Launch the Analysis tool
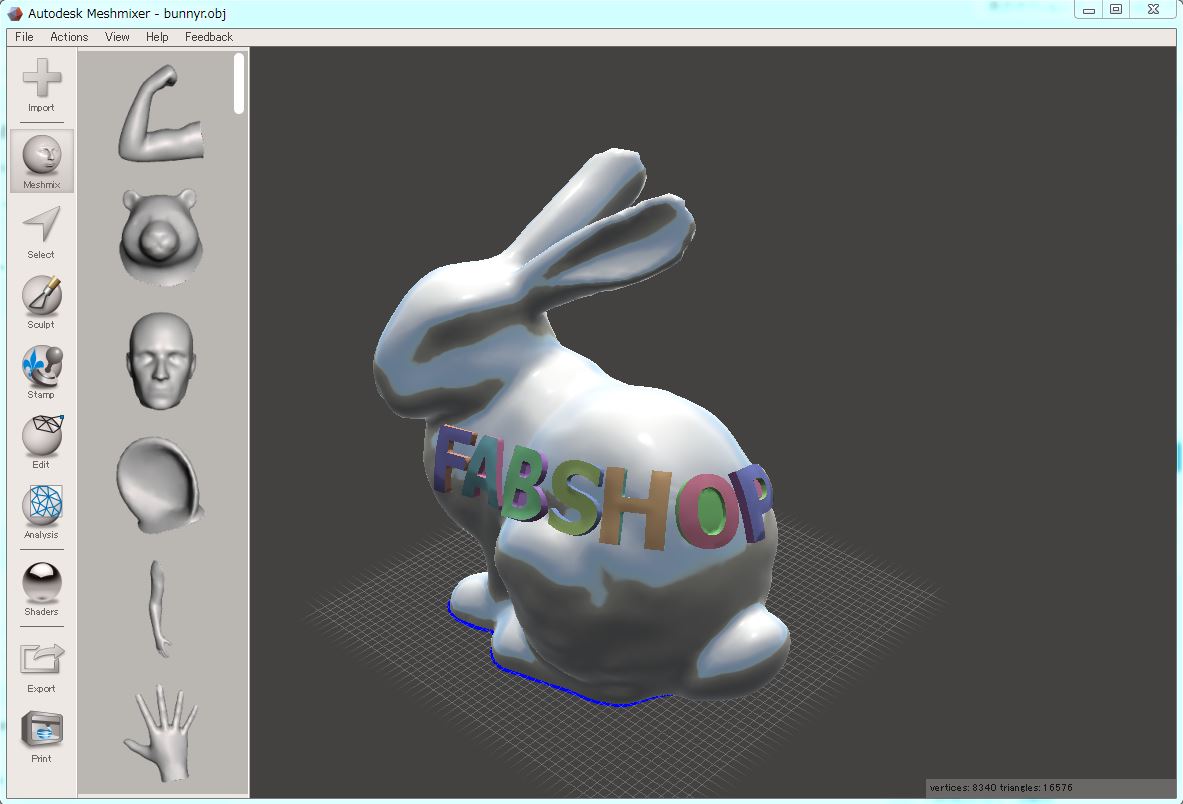1183x804 pixels. (41, 512)
